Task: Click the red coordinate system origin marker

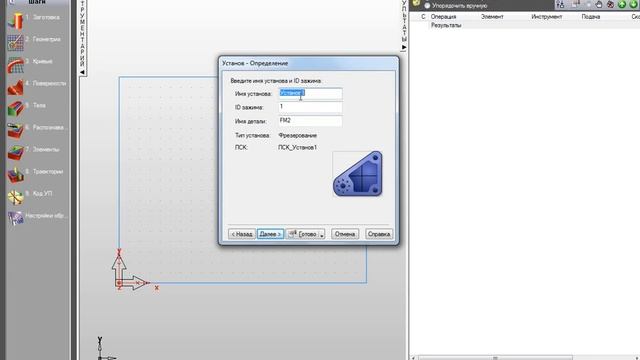Action: (x=119, y=283)
